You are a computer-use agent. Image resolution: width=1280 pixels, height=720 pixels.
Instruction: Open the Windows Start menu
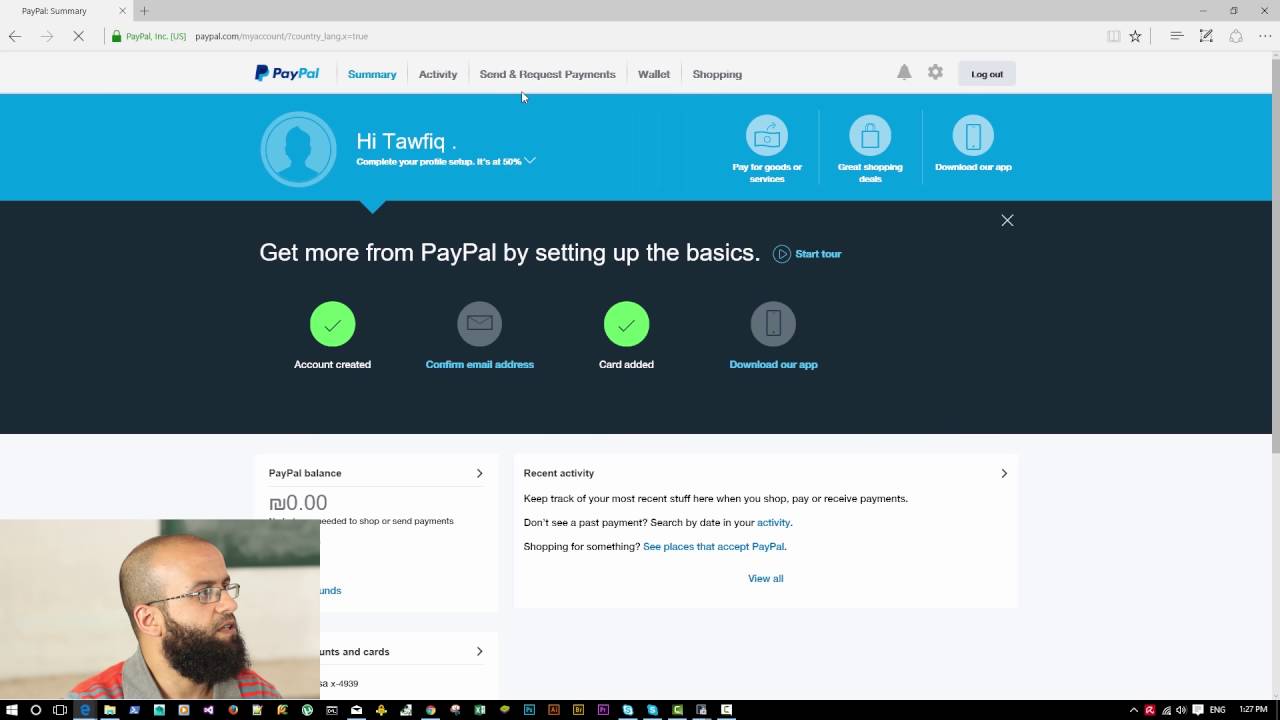point(12,710)
